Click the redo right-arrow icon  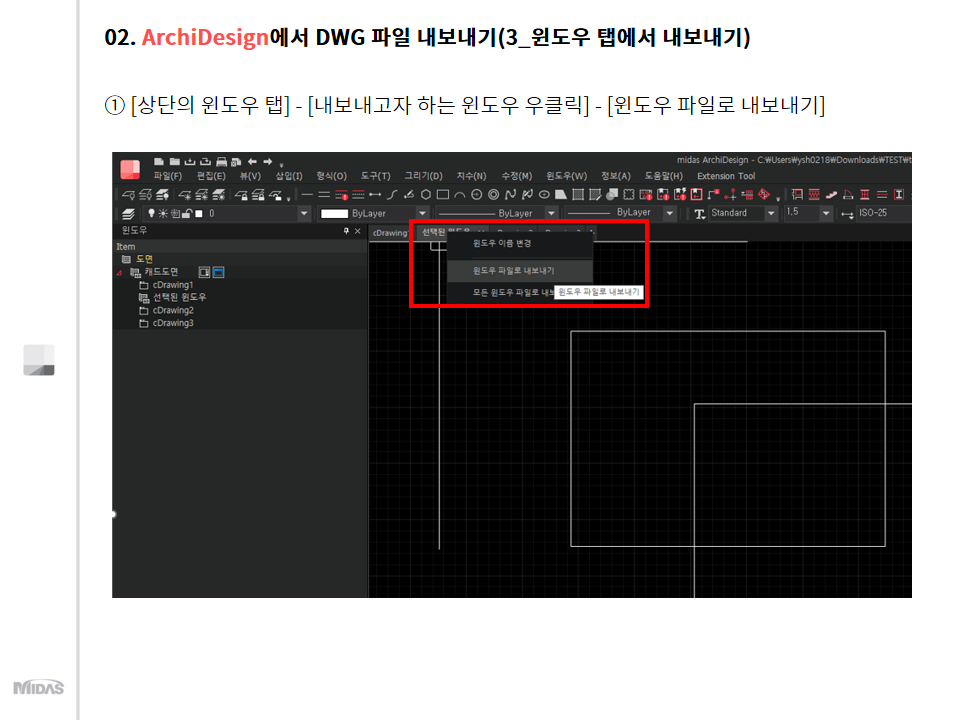tap(268, 162)
